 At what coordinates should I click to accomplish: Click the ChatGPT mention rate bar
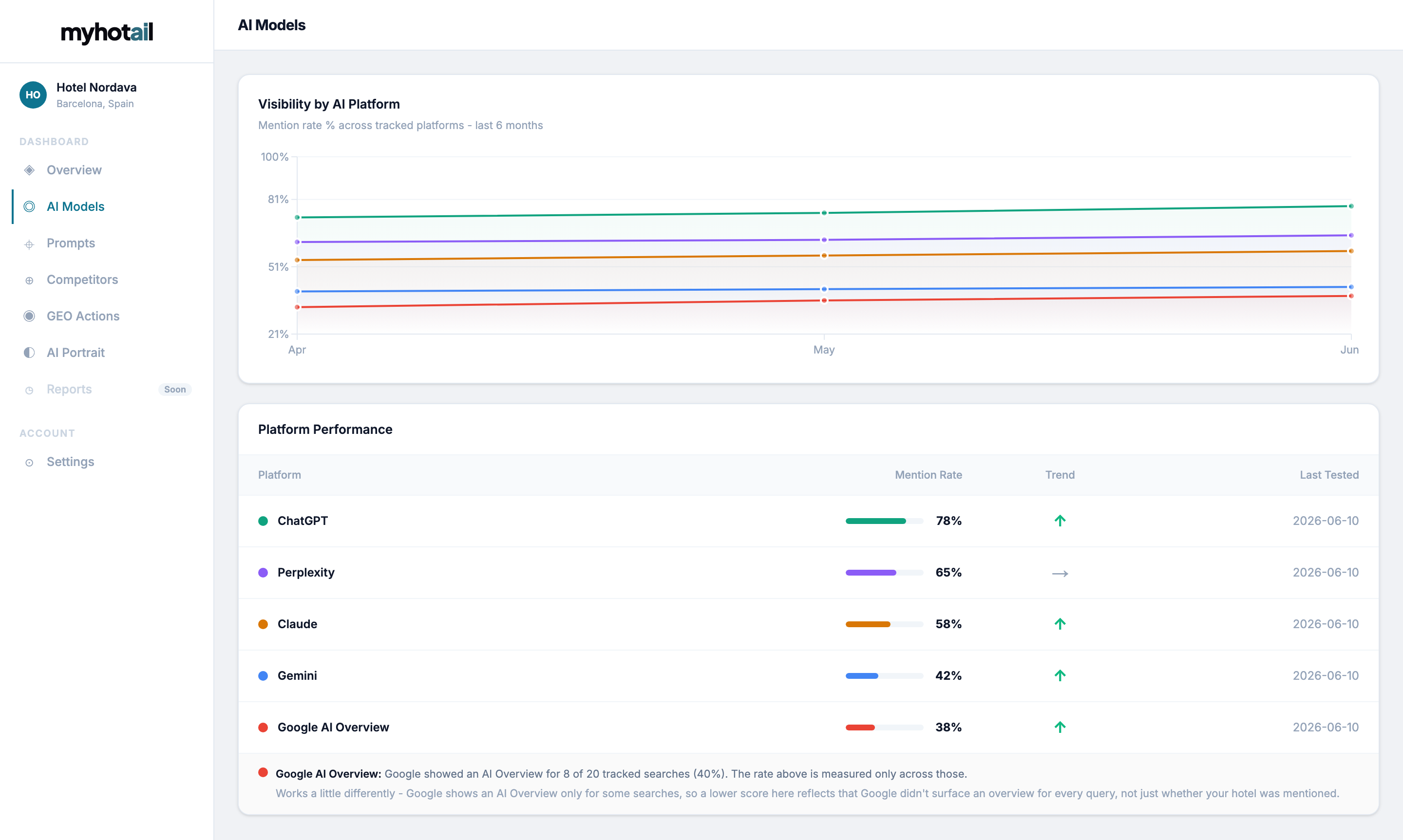[884, 521]
